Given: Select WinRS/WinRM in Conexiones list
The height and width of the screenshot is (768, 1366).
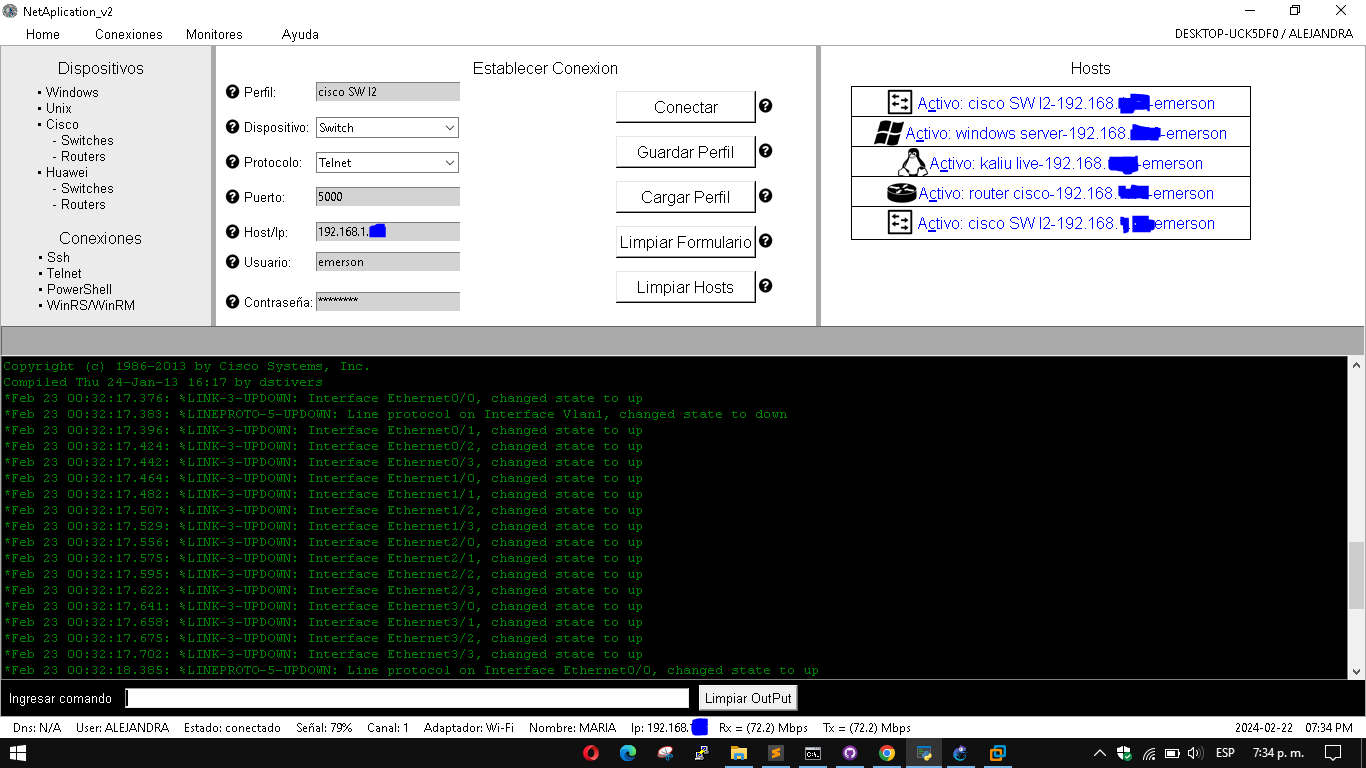Looking at the screenshot, I should (91, 305).
